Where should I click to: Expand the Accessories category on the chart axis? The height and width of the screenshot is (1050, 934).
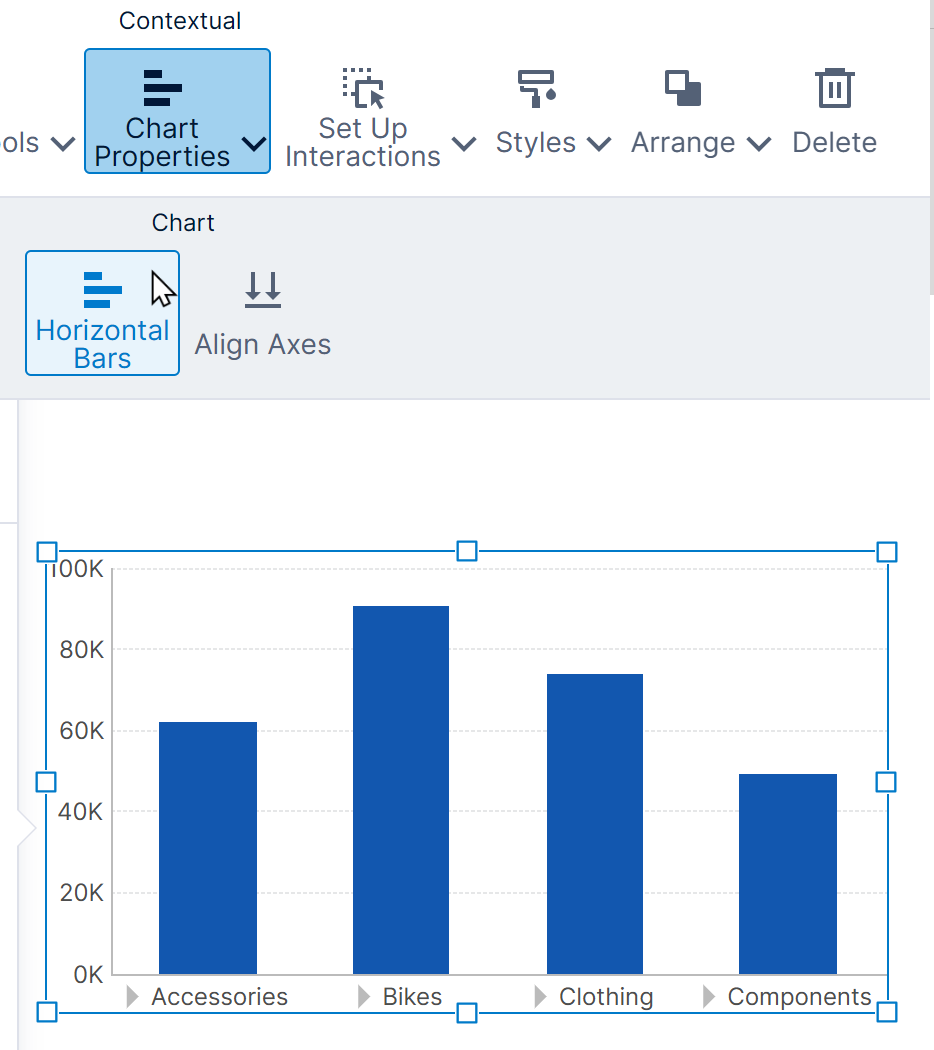point(131,996)
